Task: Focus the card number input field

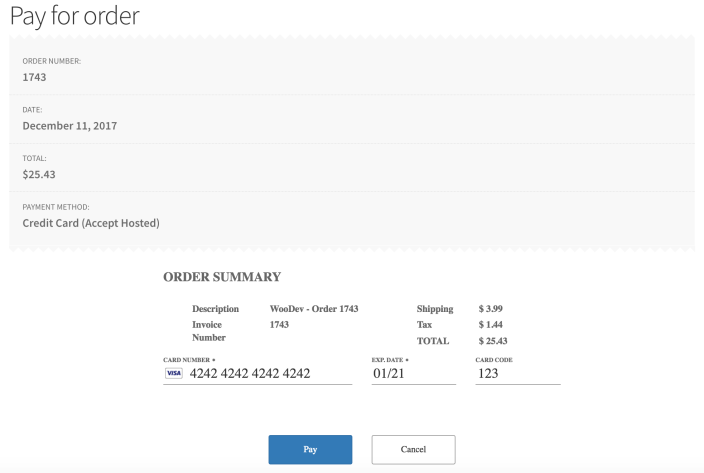Action: 268,374
